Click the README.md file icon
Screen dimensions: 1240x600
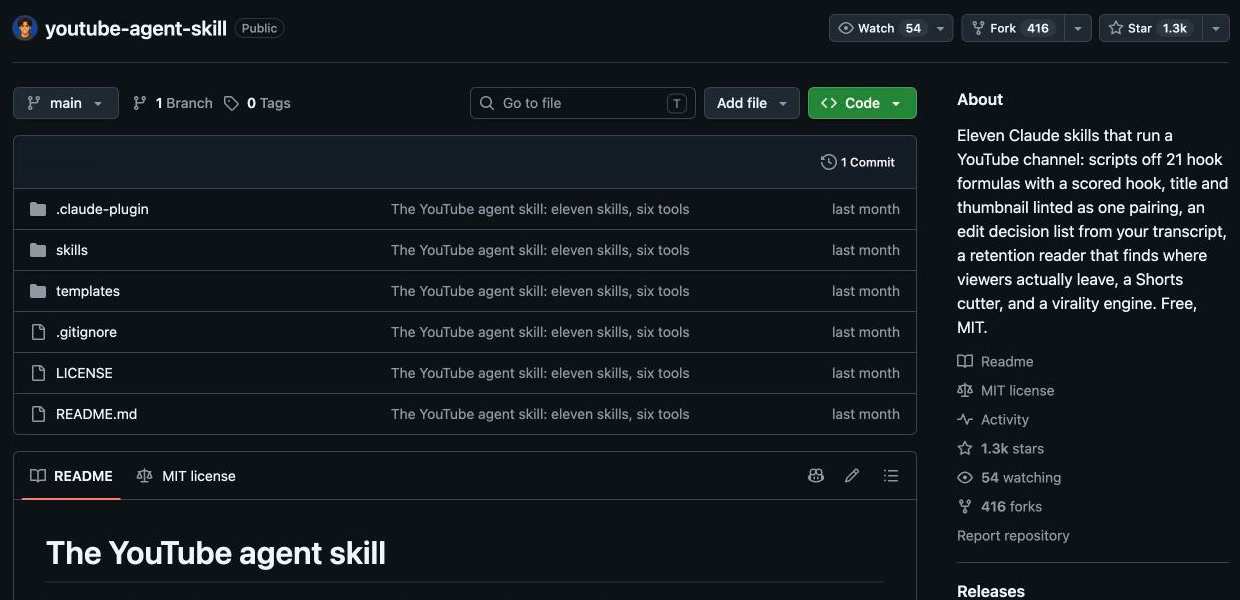38,414
